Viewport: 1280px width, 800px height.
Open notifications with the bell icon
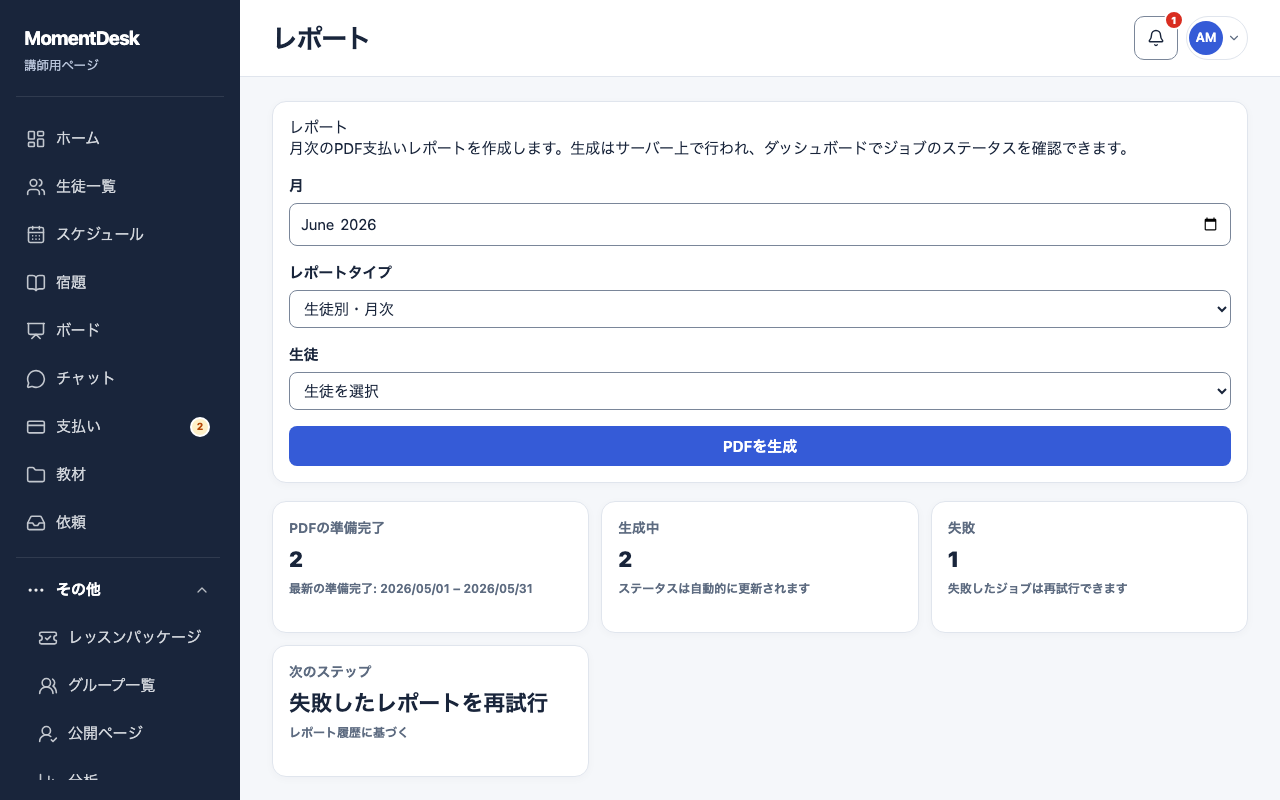(1156, 38)
